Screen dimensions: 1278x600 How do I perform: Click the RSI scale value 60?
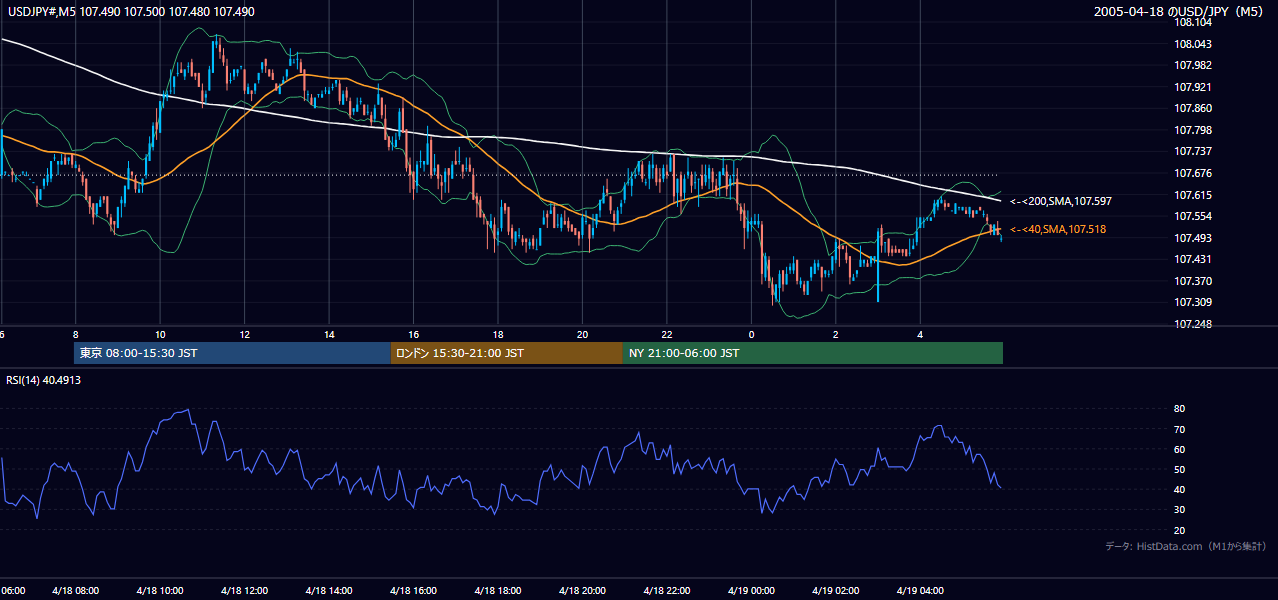[x=1180, y=449]
